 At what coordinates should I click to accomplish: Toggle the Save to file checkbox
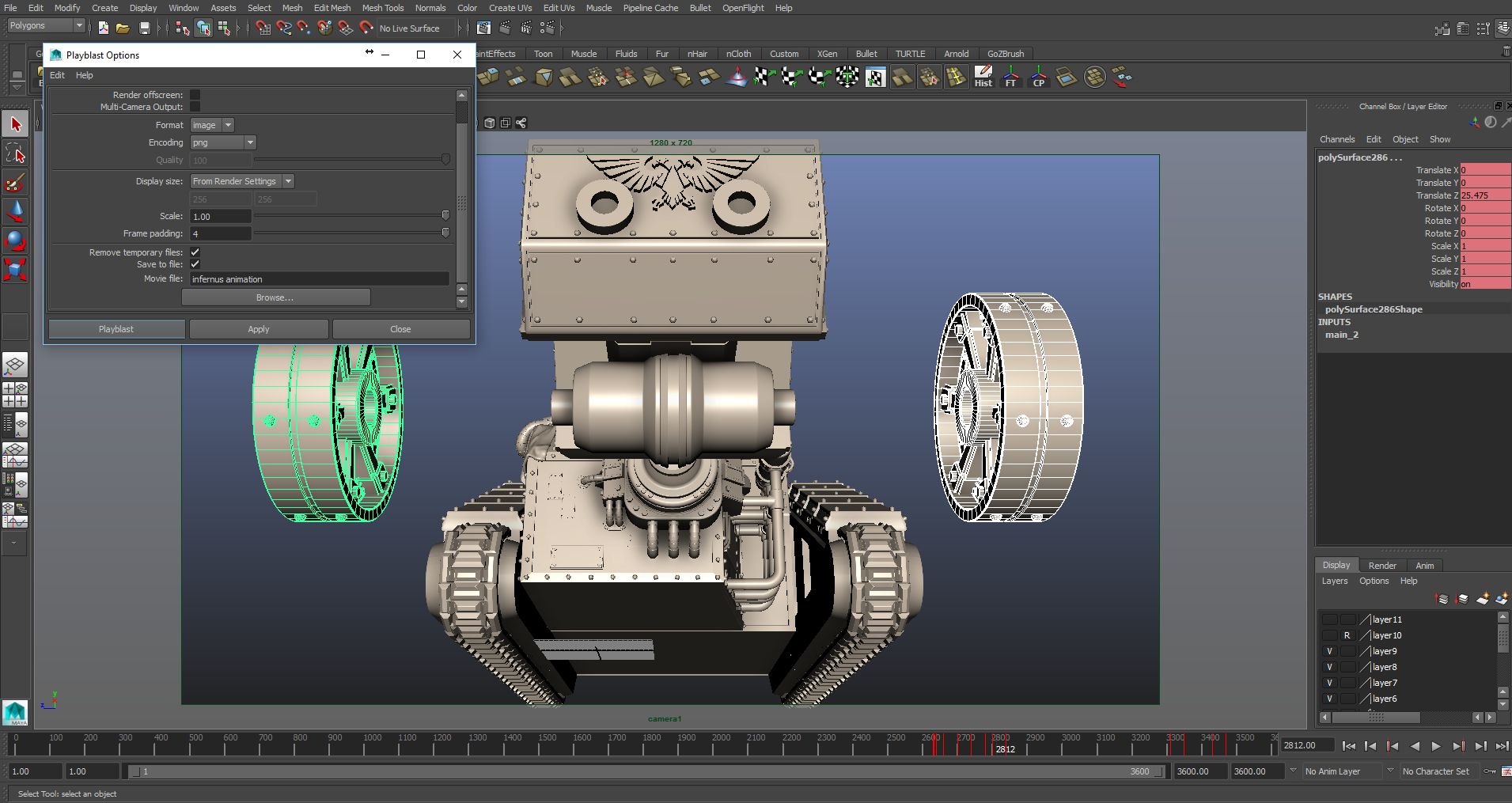195,264
